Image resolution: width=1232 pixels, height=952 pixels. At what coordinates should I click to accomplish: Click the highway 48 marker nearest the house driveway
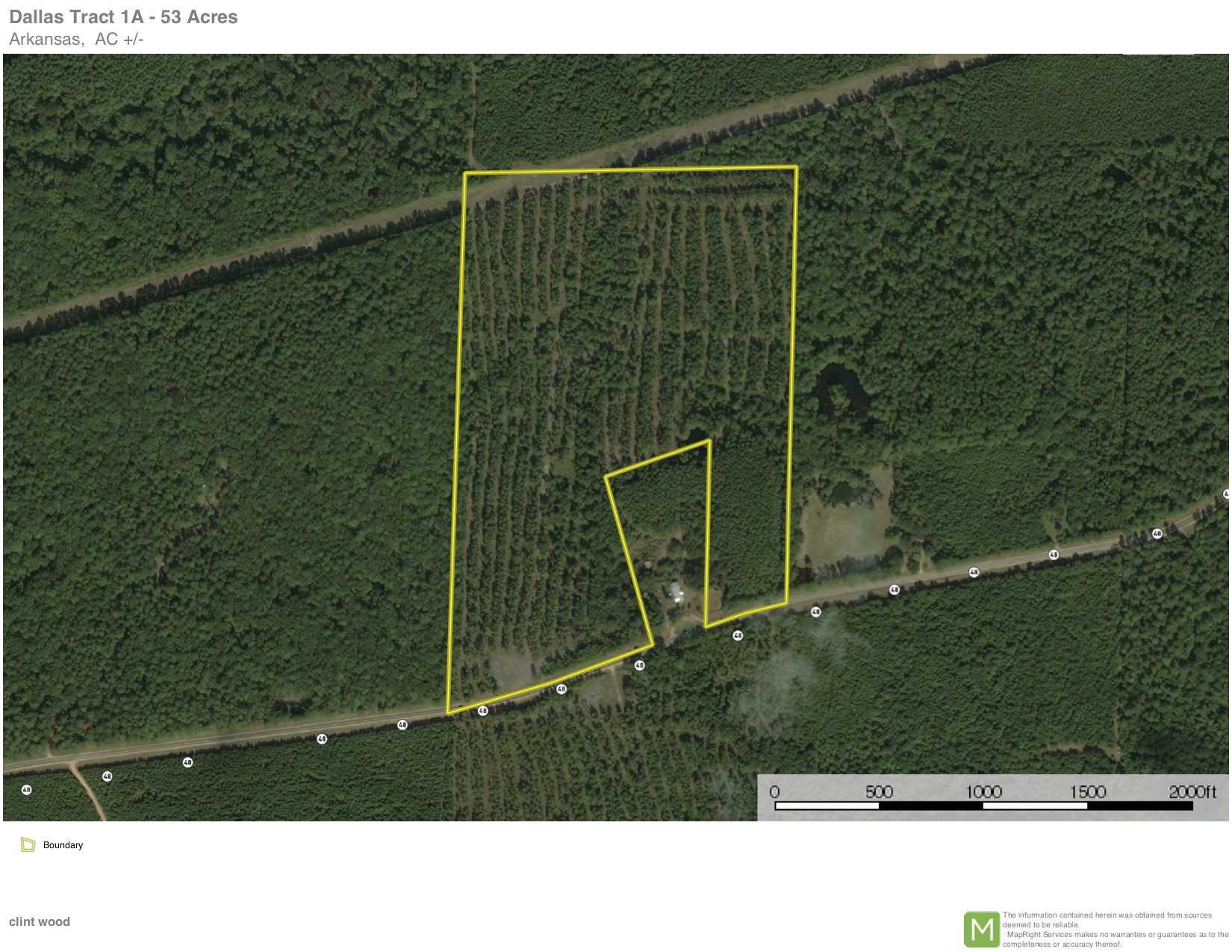click(639, 665)
